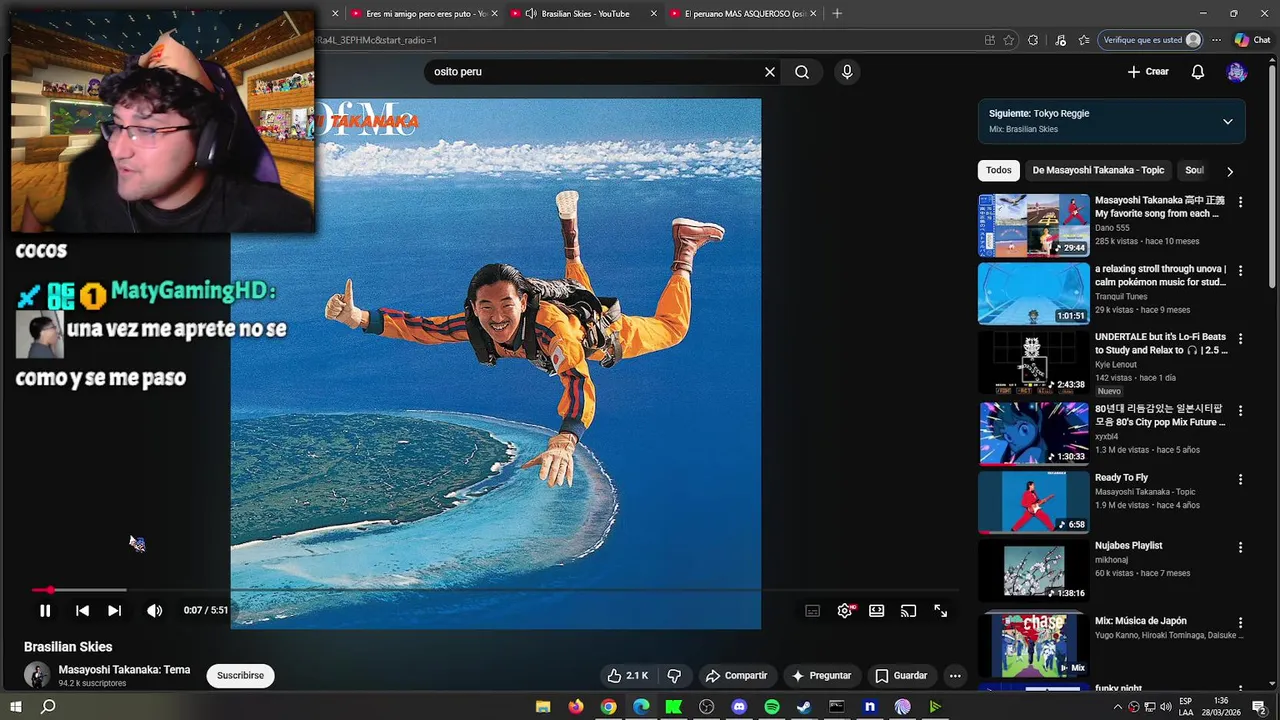Open options for the Tranquil Tunes video
Screen dimensions: 1280x720
click(1240, 271)
